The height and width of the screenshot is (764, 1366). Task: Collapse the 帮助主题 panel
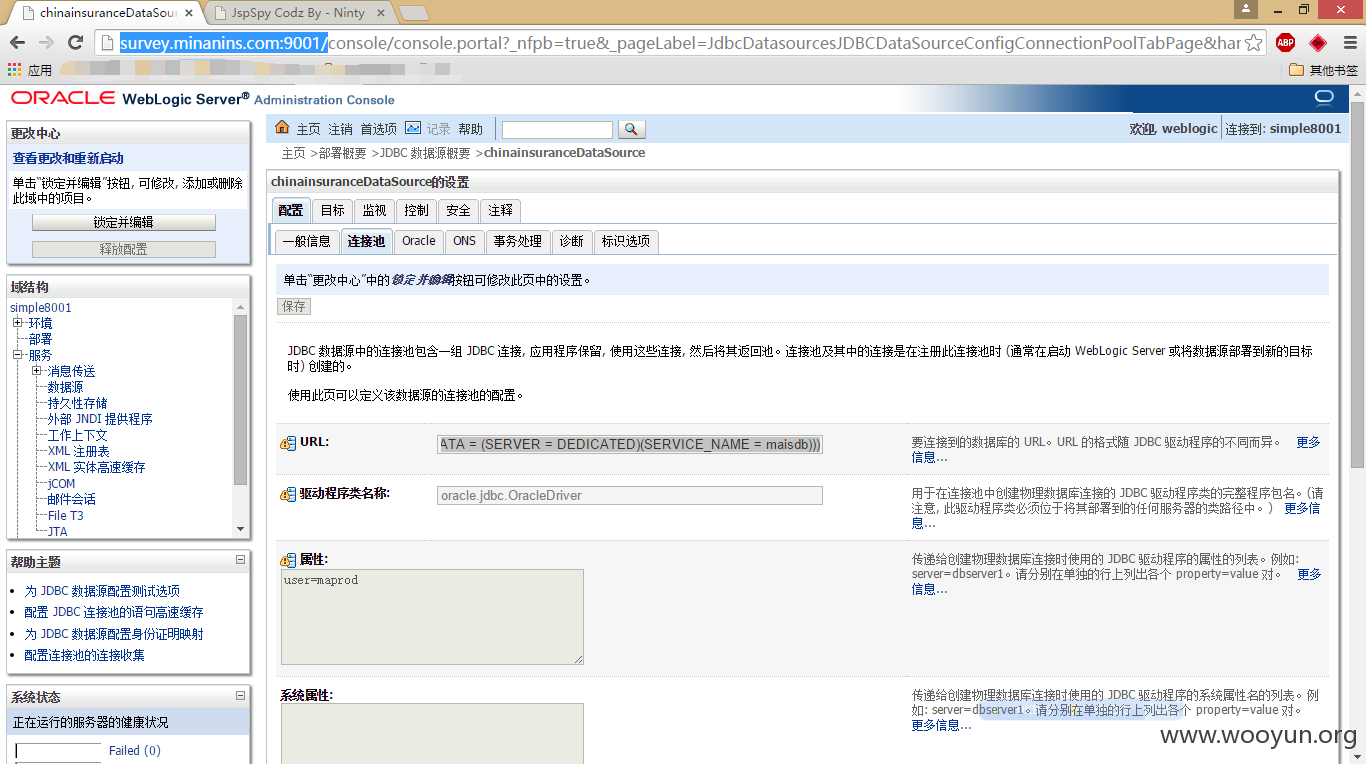[240, 560]
